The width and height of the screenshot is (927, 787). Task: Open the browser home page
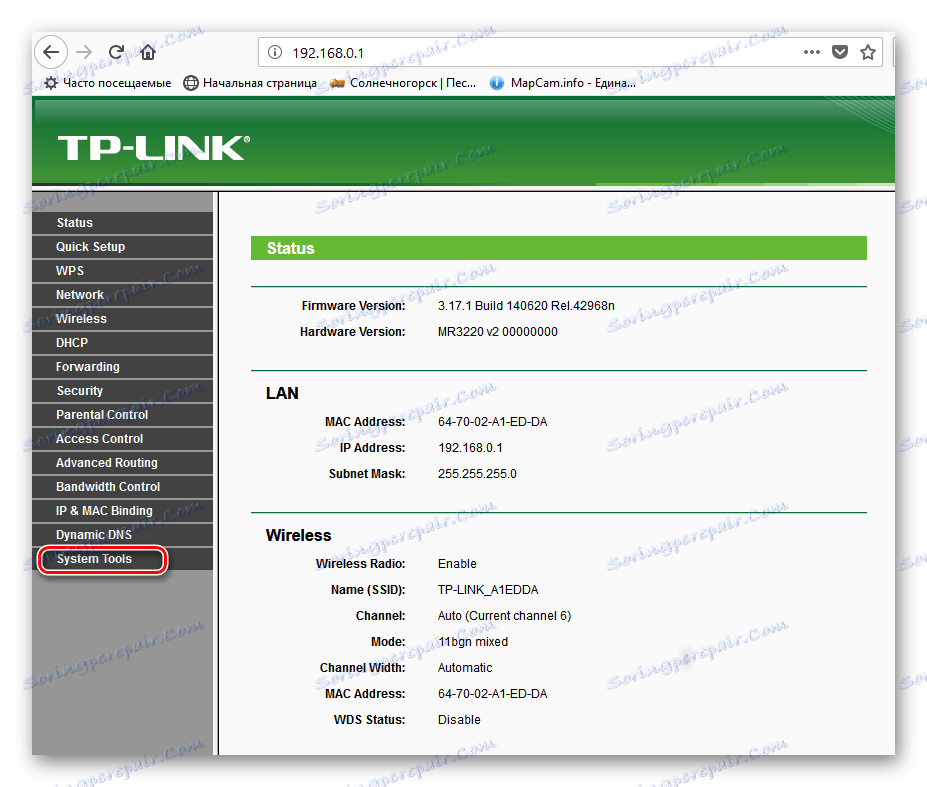coord(146,52)
